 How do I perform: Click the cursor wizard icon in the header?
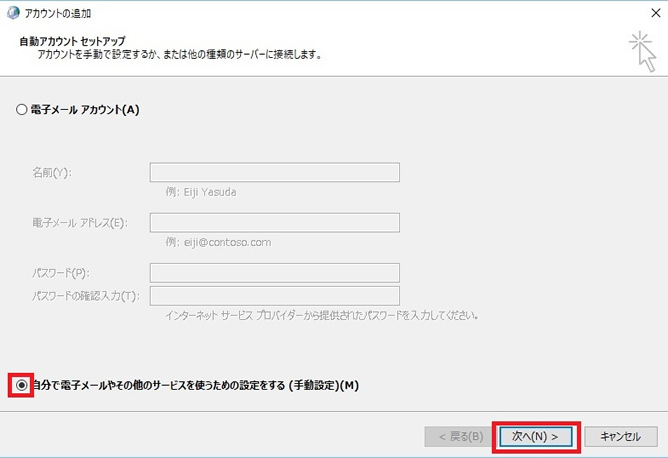tap(643, 52)
